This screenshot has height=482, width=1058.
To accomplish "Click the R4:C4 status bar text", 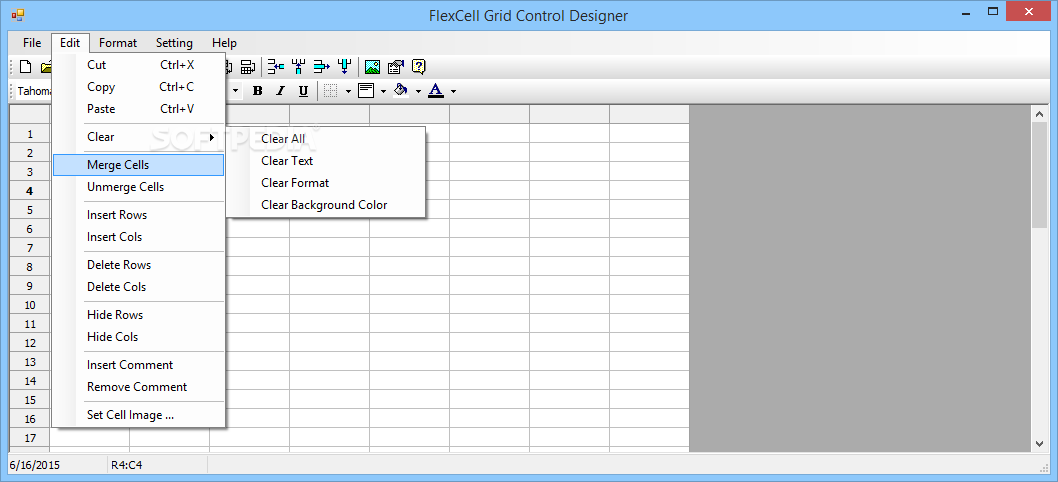I will (x=126, y=465).
